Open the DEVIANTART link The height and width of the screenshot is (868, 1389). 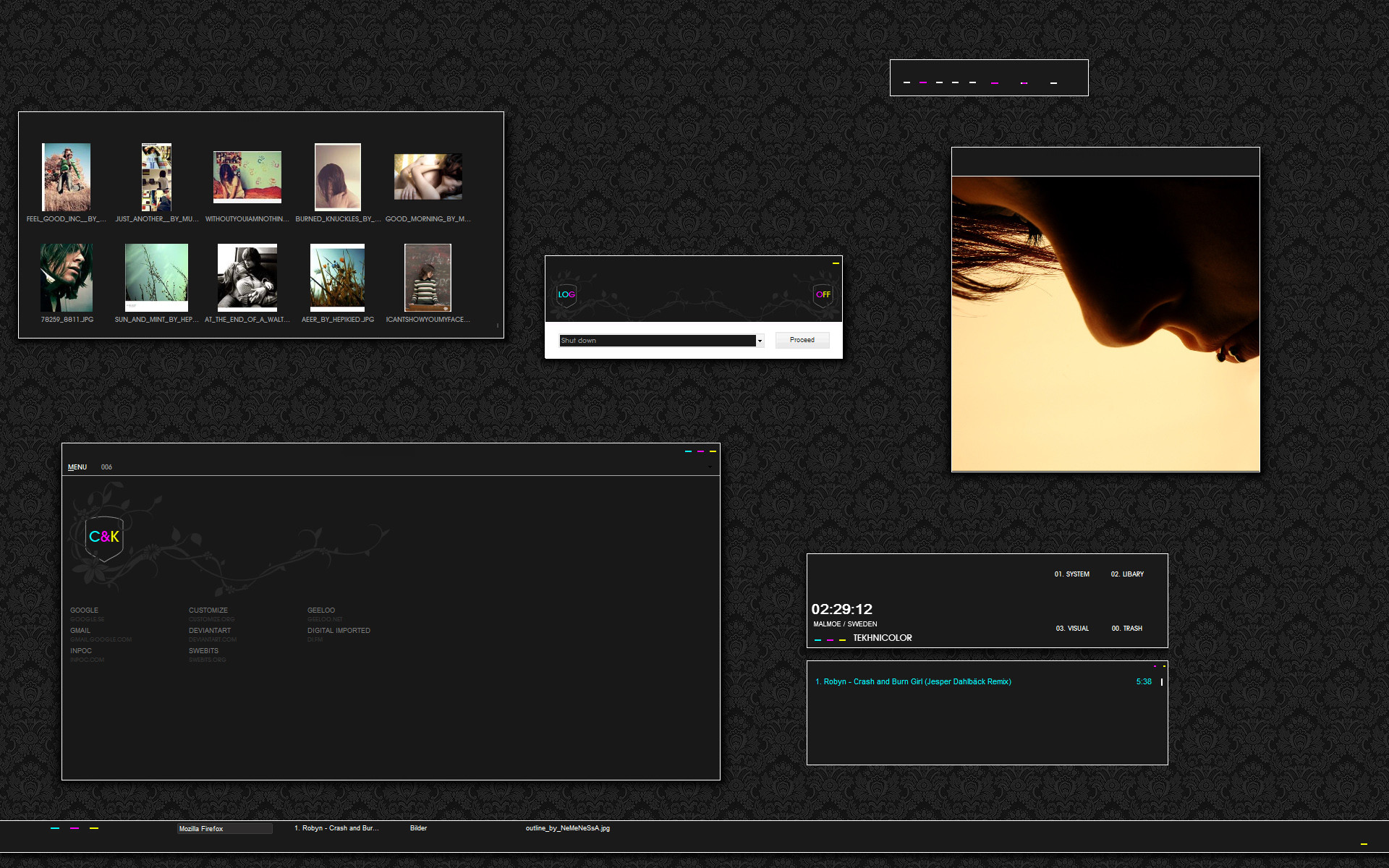point(210,631)
